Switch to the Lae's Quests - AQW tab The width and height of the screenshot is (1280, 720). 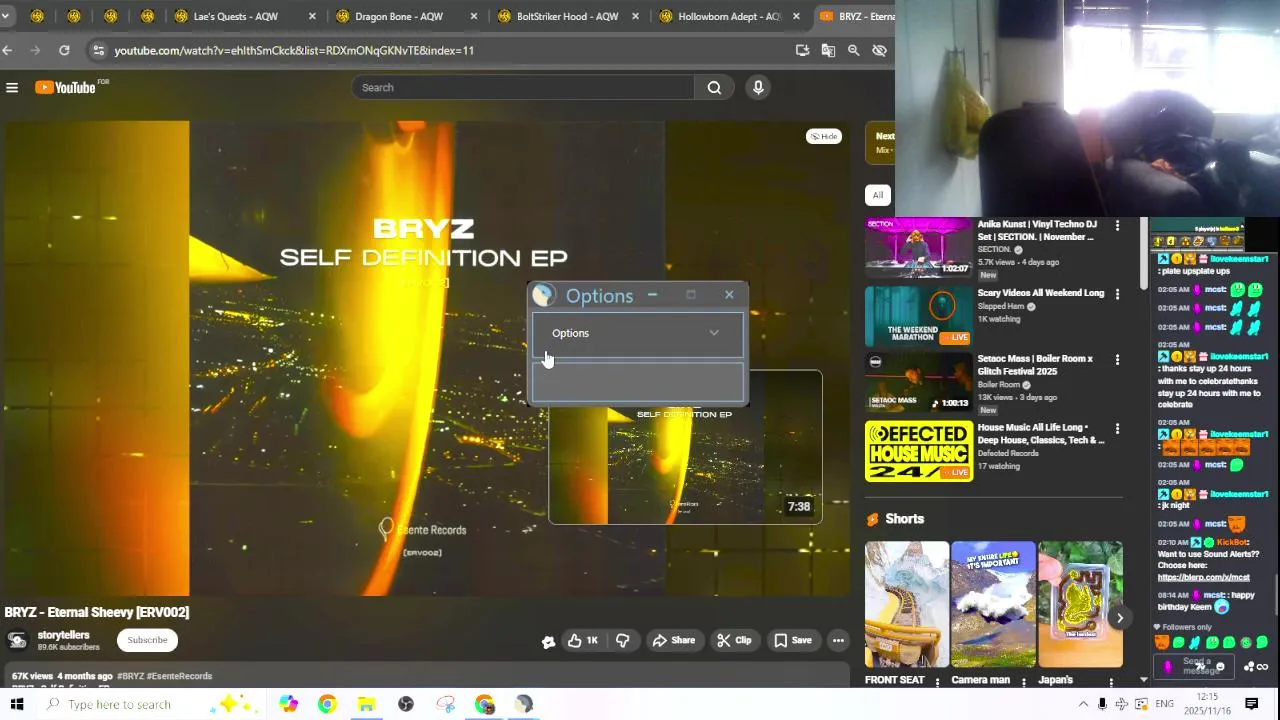click(245, 16)
